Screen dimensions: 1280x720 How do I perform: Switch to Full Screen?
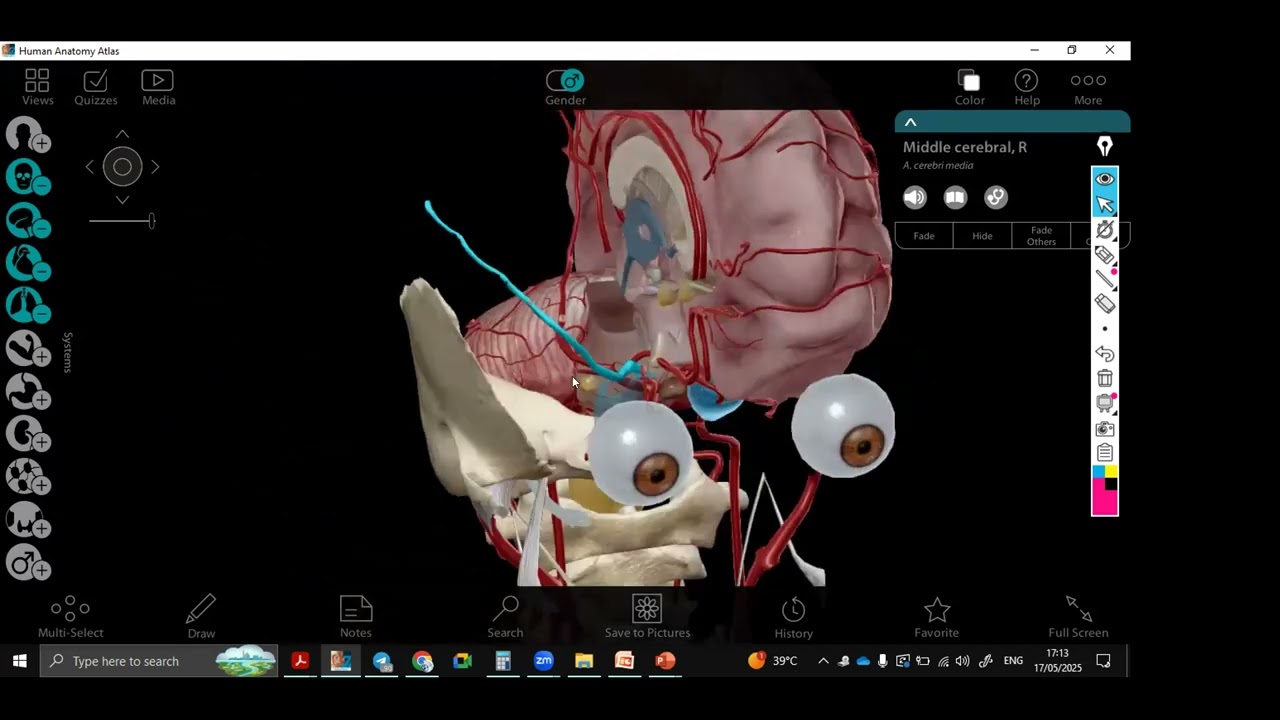pyautogui.click(x=1078, y=616)
